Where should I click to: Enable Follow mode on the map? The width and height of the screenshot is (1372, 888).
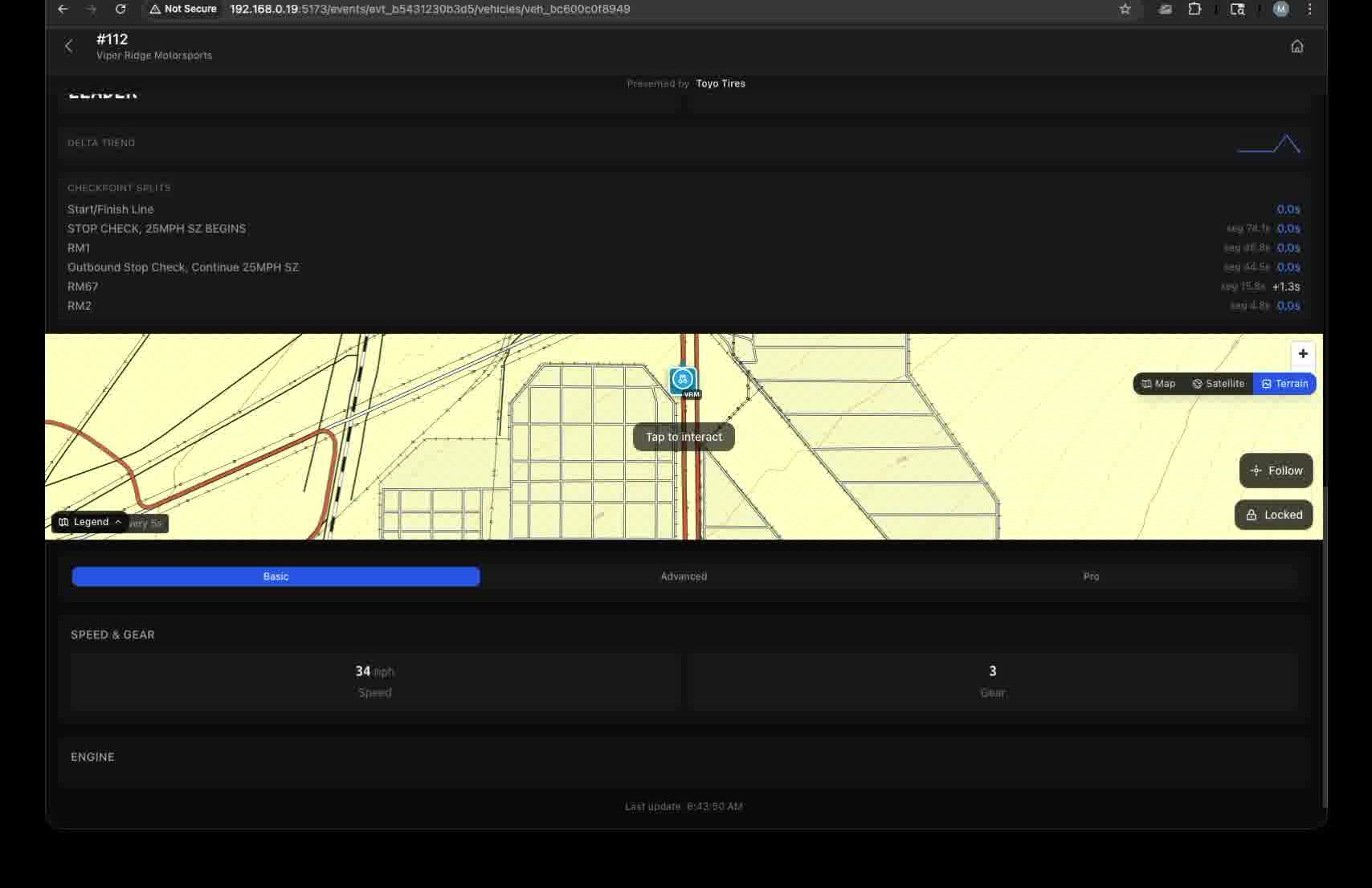[x=1275, y=470]
